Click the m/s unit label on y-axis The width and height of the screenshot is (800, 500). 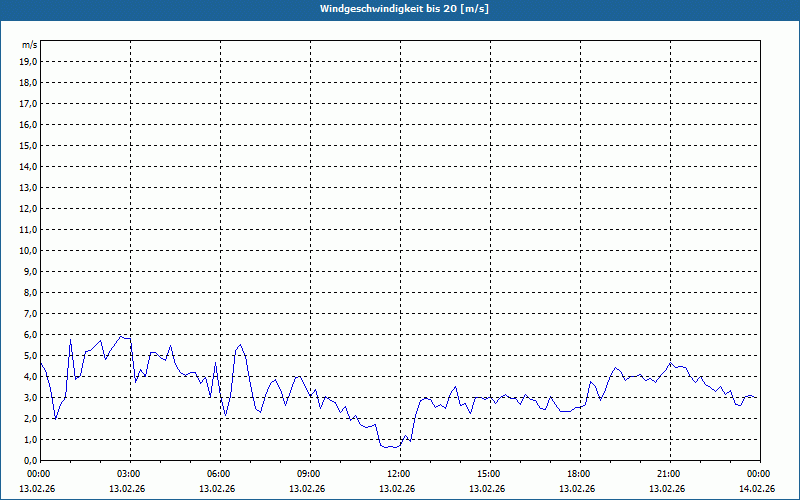pyautogui.click(x=30, y=45)
